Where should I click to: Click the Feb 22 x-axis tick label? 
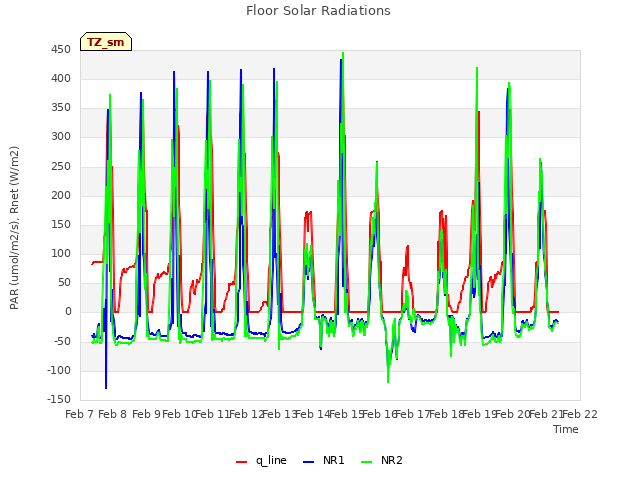point(580,414)
